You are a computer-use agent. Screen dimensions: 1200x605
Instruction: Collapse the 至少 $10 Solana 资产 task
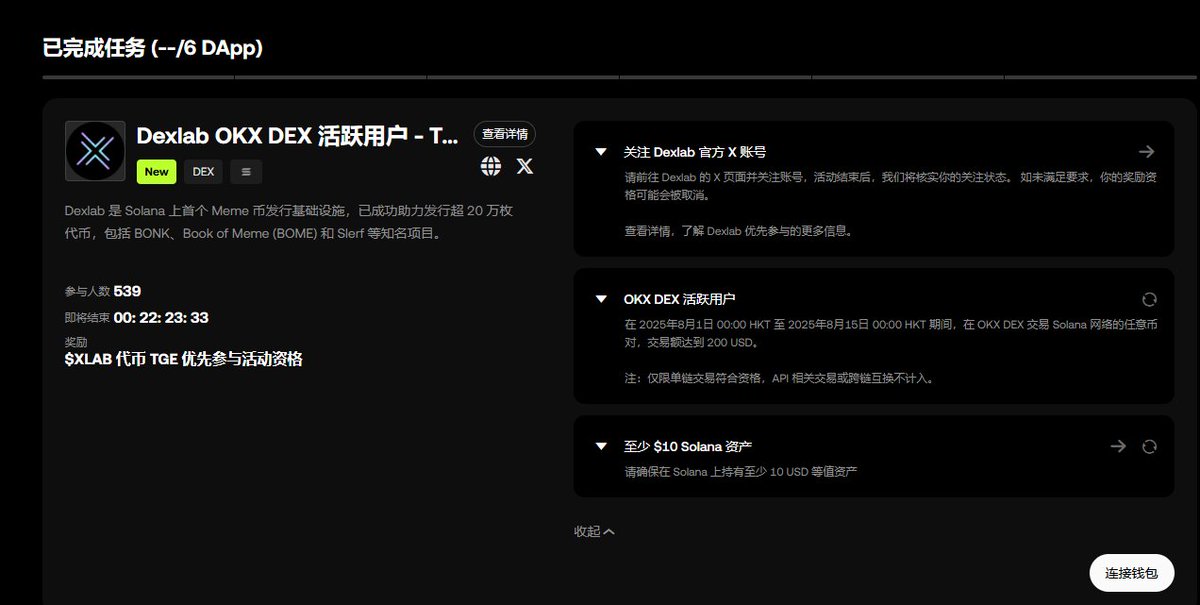click(601, 446)
